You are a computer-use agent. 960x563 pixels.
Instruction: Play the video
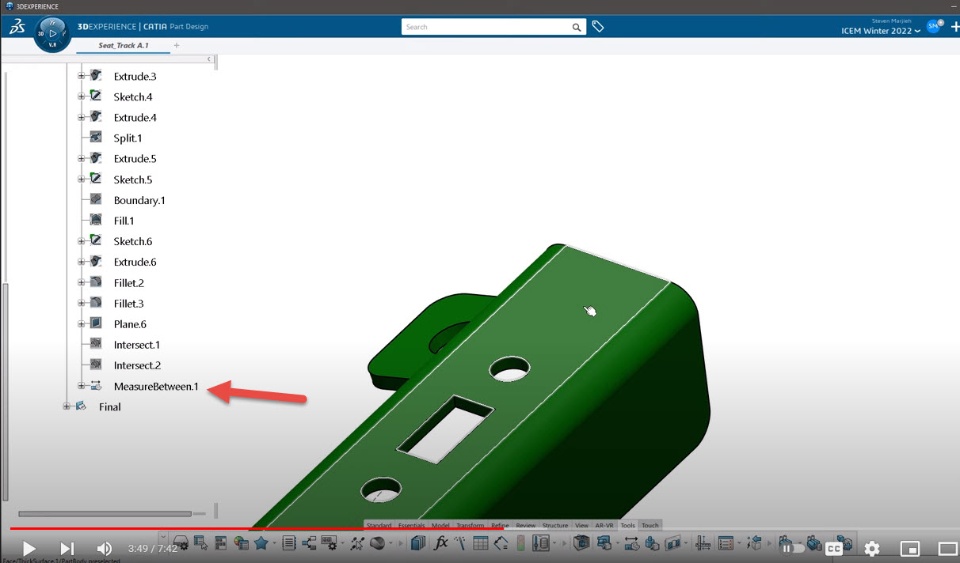click(x=28, y=548)
